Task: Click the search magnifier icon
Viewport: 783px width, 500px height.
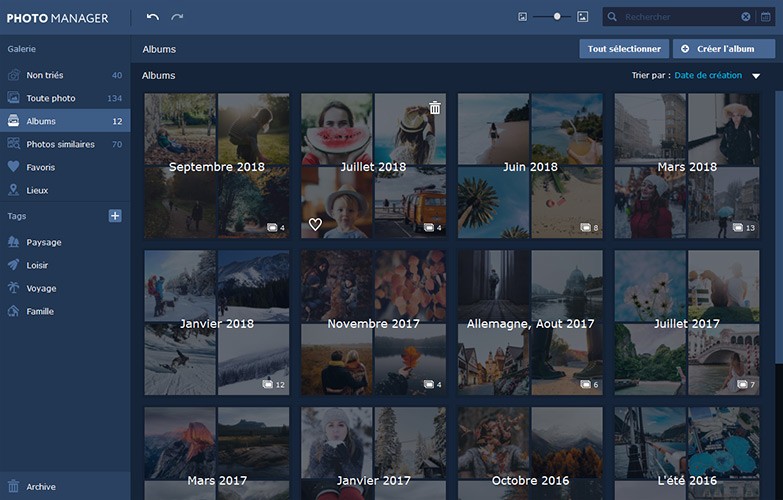Action: click(612, 17)
